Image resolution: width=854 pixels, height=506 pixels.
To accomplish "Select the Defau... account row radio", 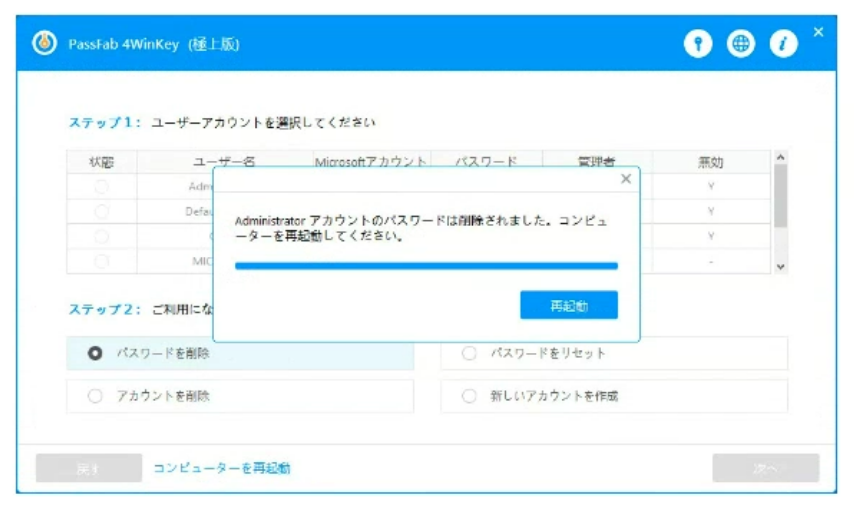I will point(101,211).
